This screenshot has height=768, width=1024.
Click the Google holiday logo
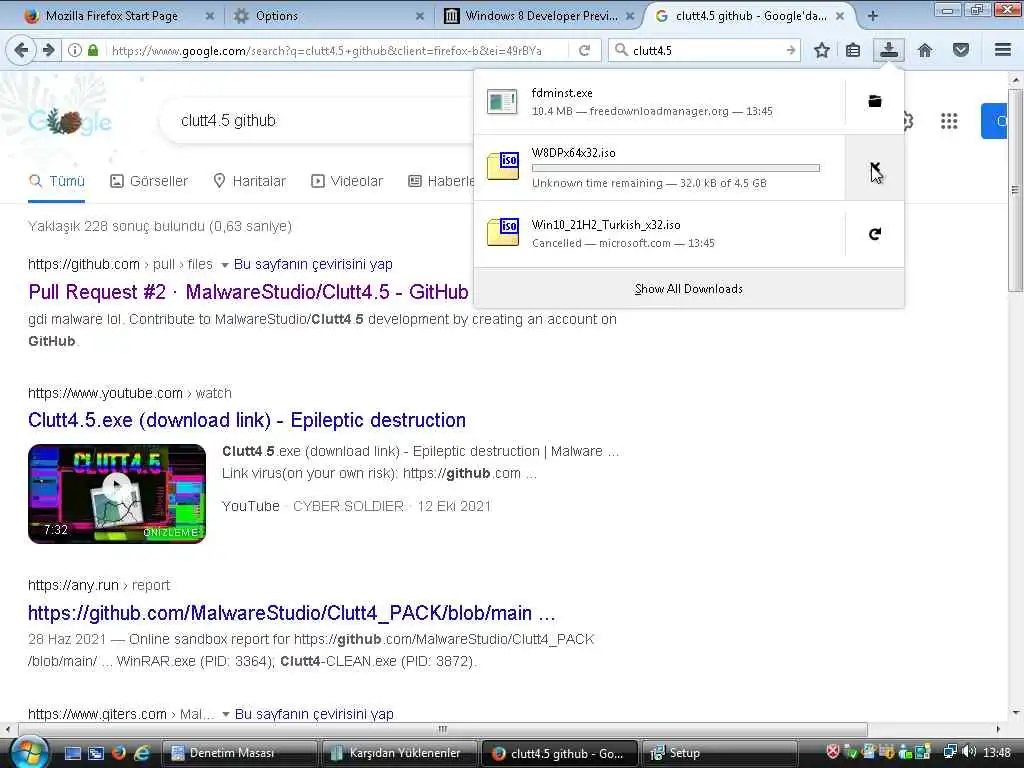70,121
